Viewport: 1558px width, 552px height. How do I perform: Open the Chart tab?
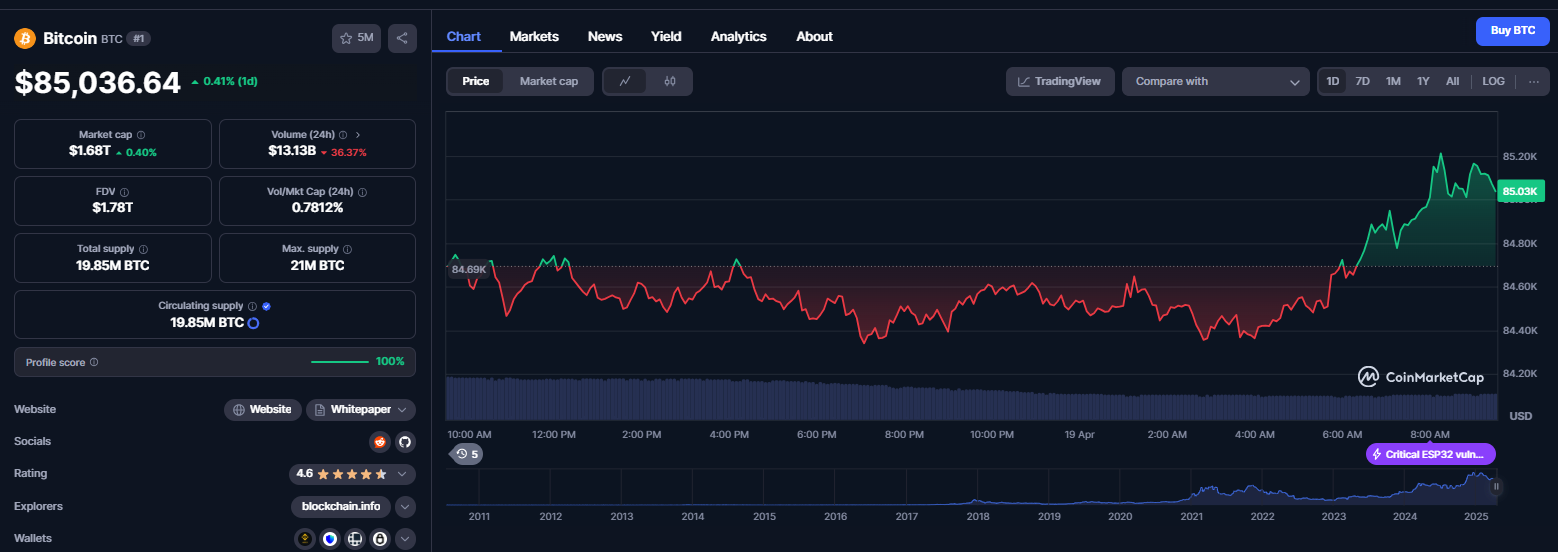(464, 36)
